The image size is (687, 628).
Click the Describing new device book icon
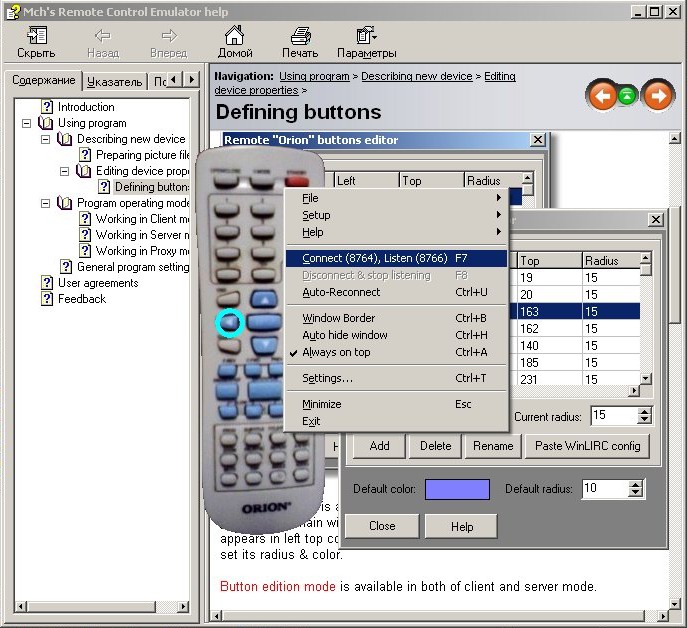pyautogui.click(x=64, y=139)
